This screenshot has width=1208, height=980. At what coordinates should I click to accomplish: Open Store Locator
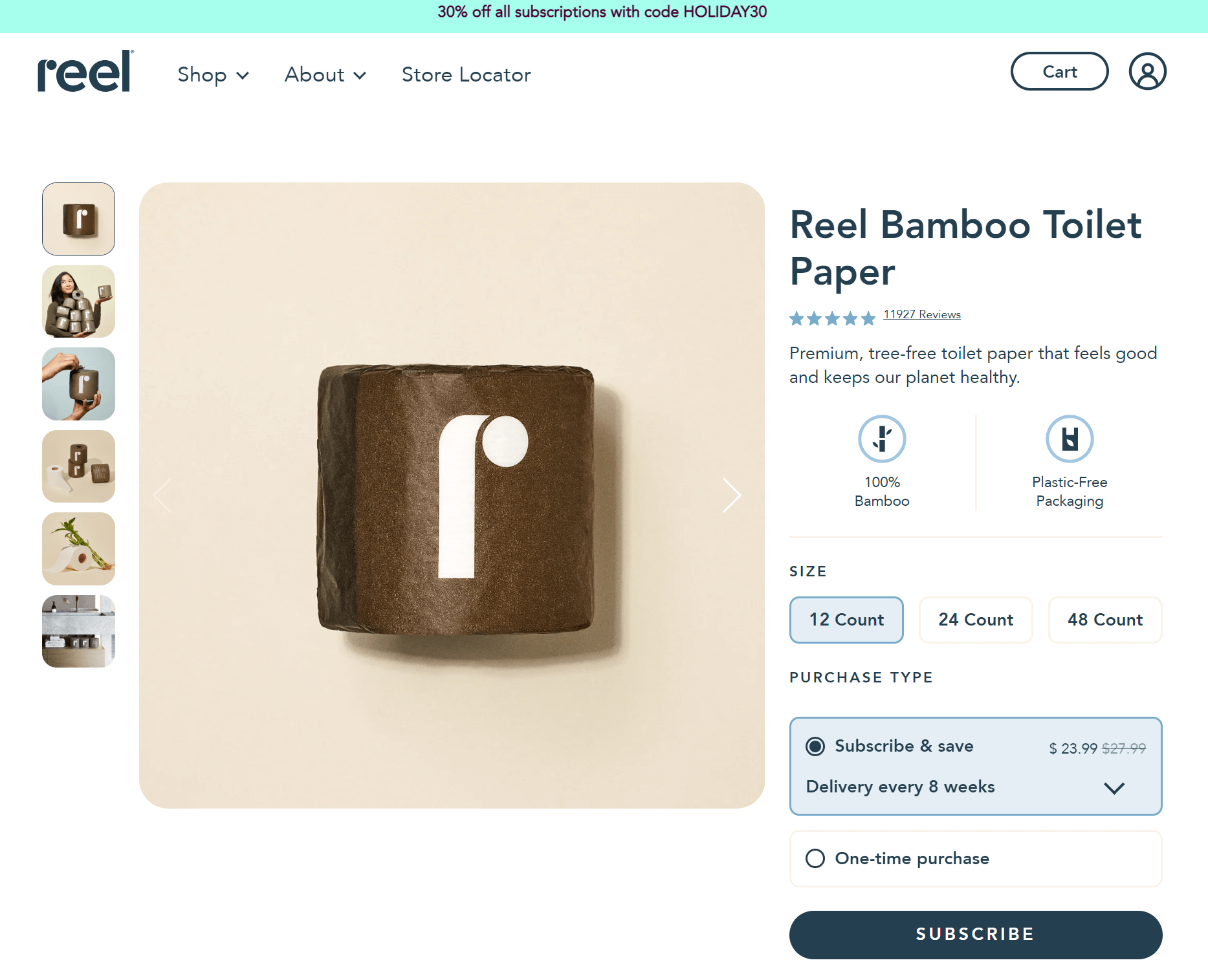pos(466,74)
